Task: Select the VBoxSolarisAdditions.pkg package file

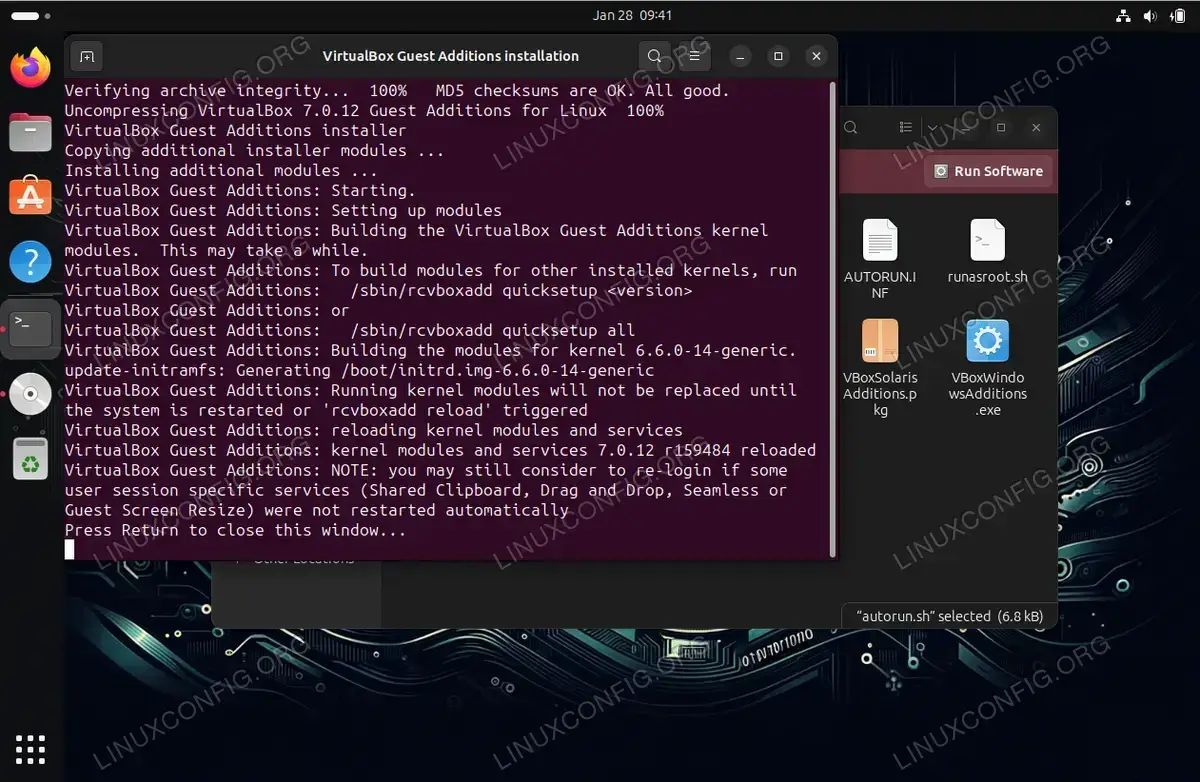Action: pos(880,367)
